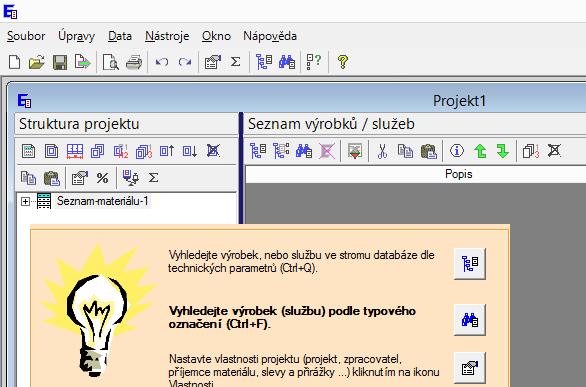Delete product with crossed box icon
This screenshot has width=586, height=387.
pos(554,151)
